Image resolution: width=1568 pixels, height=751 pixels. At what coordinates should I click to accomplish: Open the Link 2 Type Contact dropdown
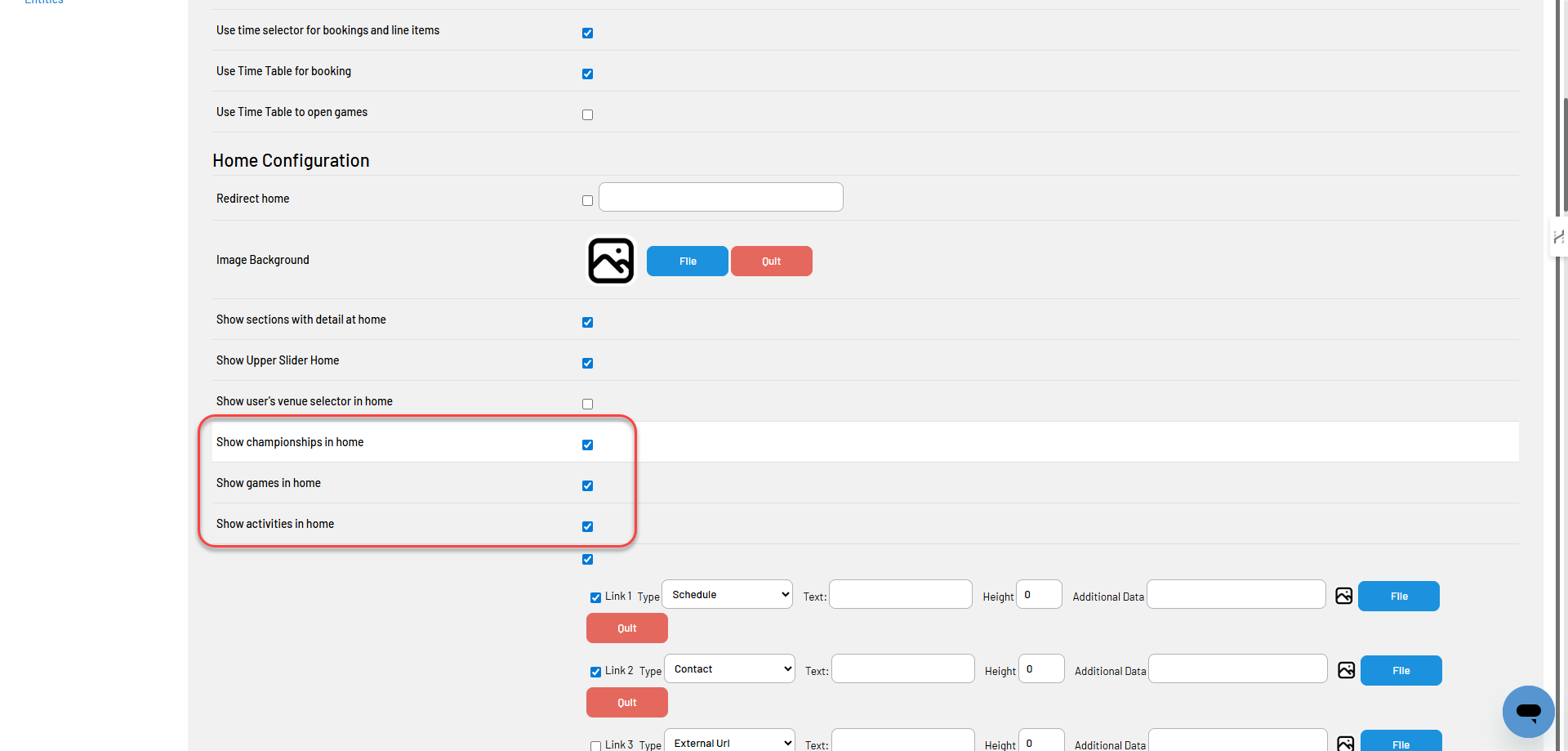729,668
